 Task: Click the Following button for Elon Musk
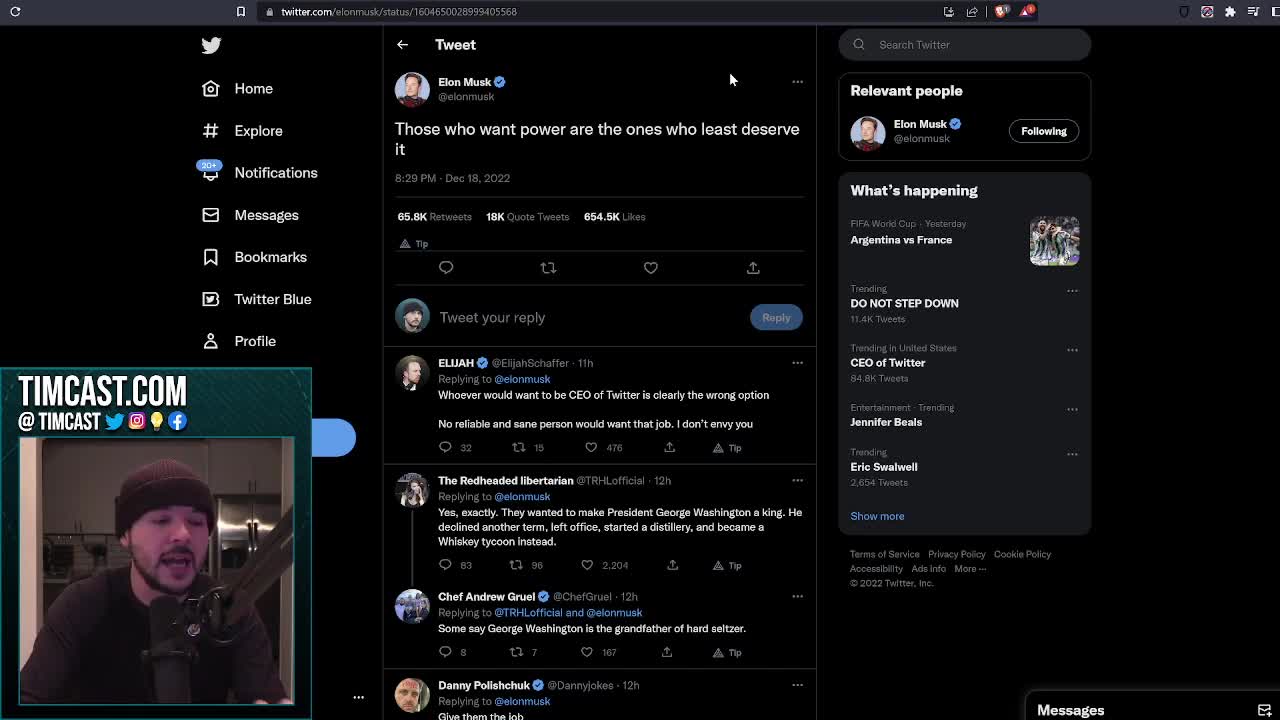(x=1044, y=131)
